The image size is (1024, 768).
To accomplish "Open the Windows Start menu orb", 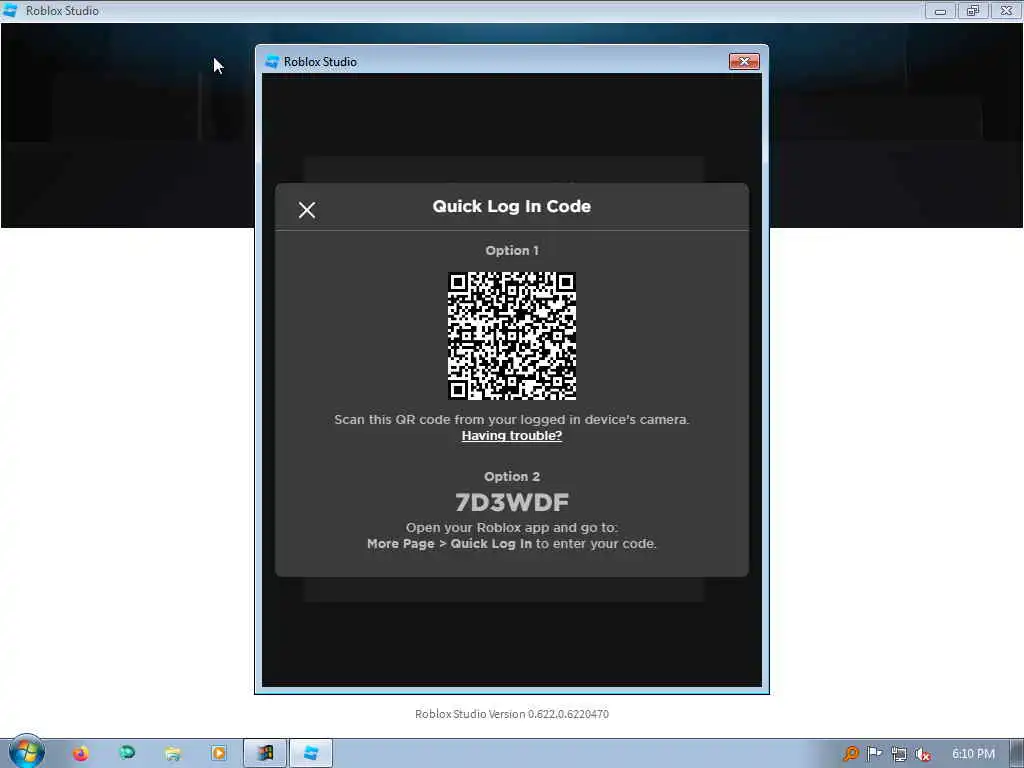I will (26, 752).
